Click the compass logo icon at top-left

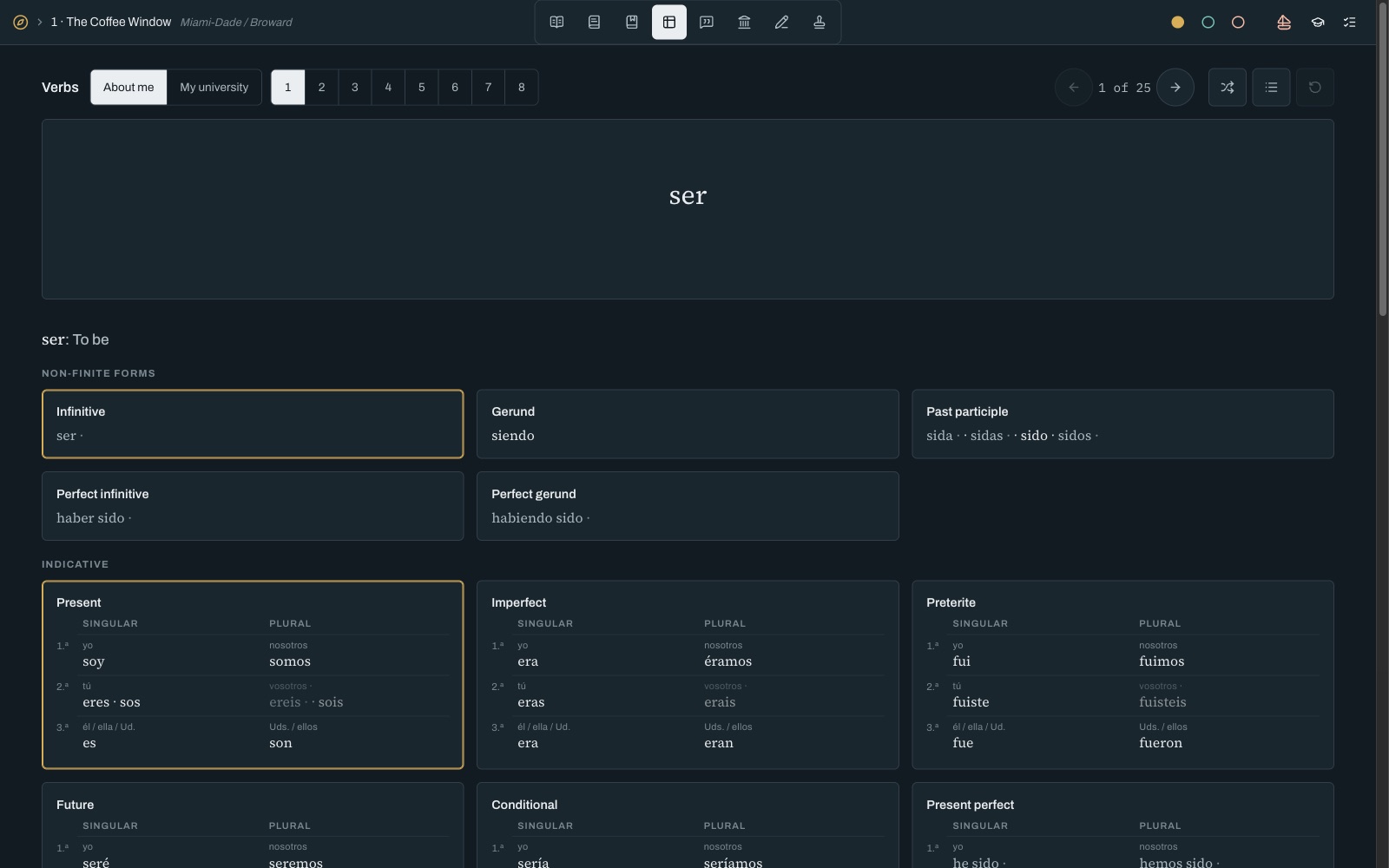coord(20,22)
